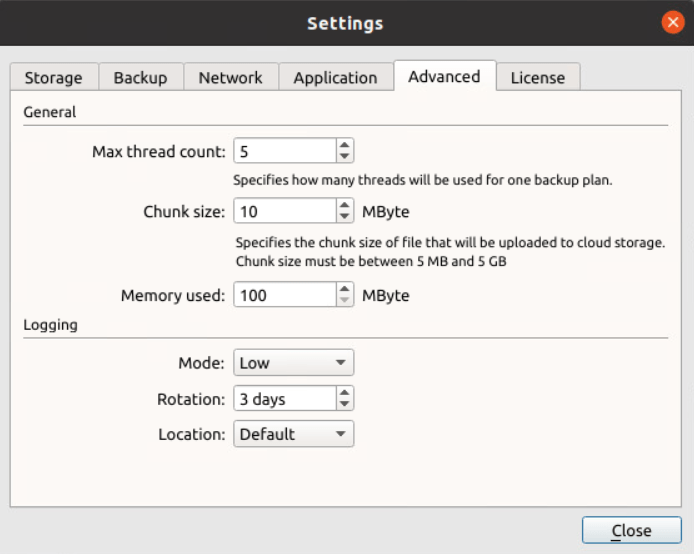Click the threads description text line
Screen dimensions: 694x554
click(x=423, y=180)
